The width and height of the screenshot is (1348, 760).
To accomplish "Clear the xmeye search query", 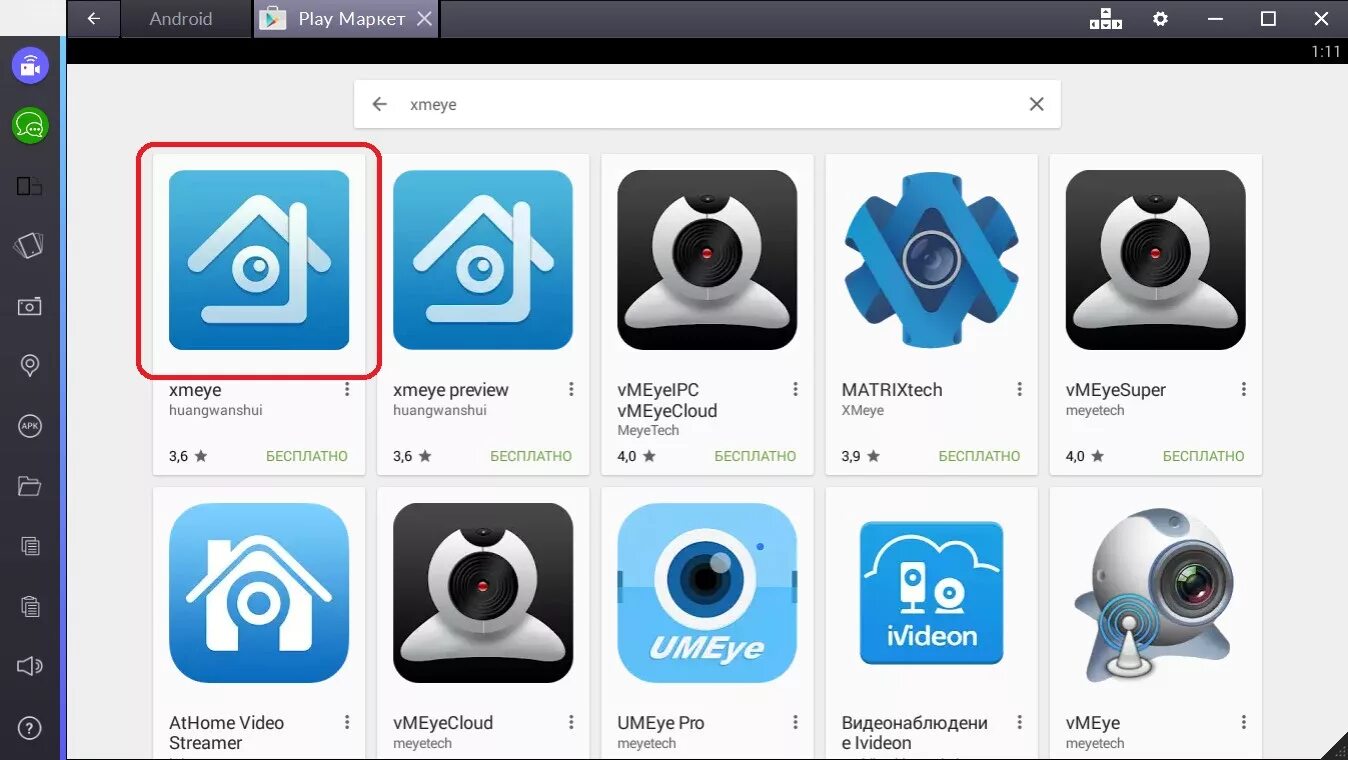I will [x=1036, y=104].
